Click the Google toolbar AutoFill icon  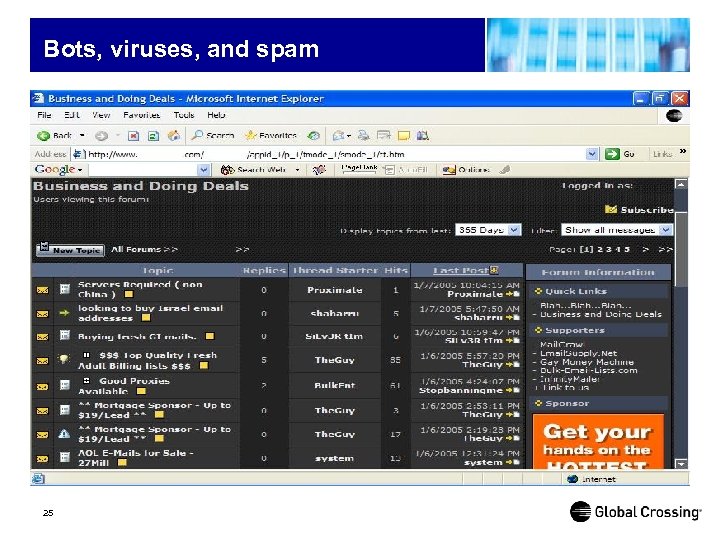389,170
